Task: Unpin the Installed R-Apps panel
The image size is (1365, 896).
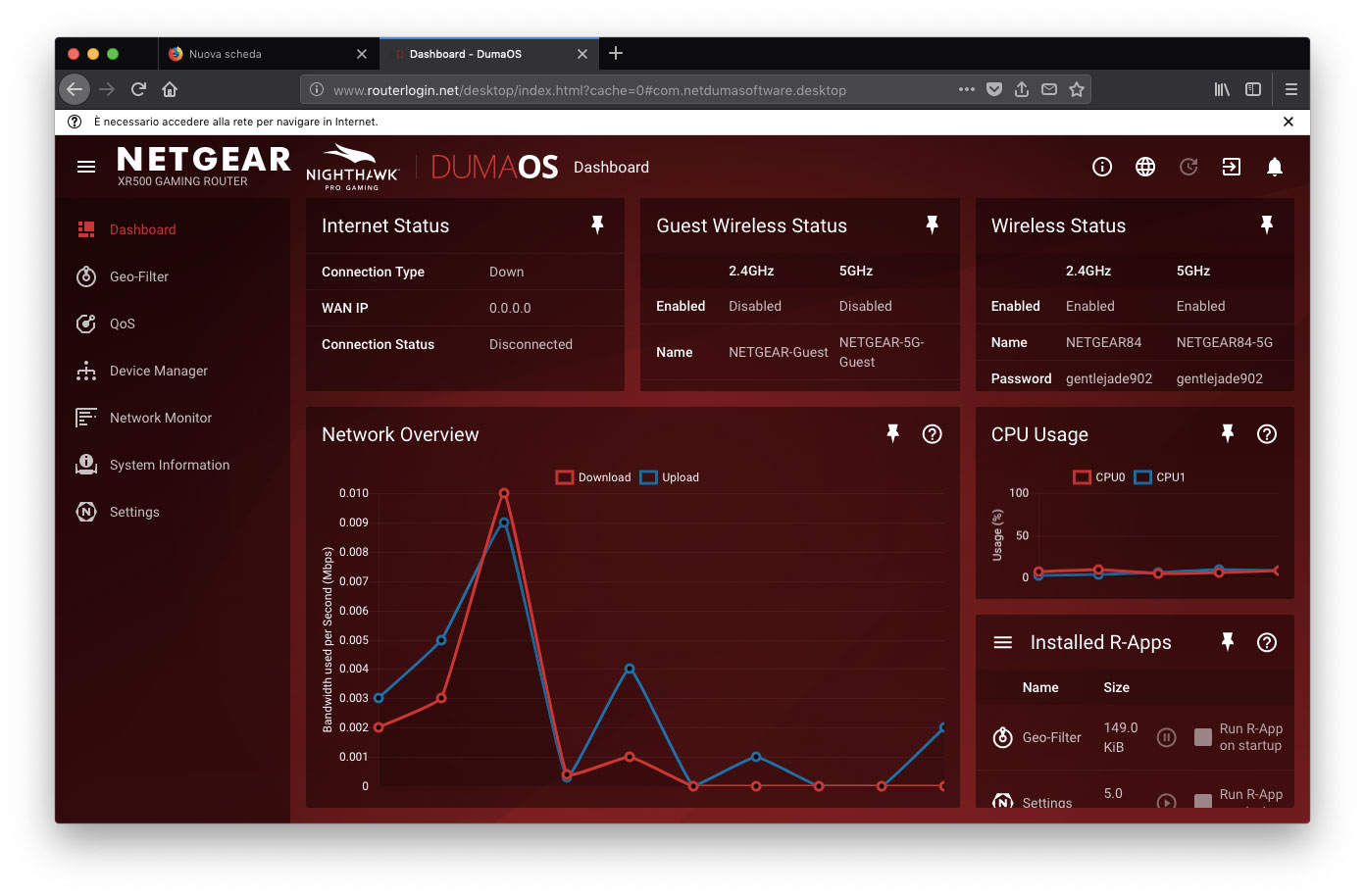Action: click(x=1228, y=641)
